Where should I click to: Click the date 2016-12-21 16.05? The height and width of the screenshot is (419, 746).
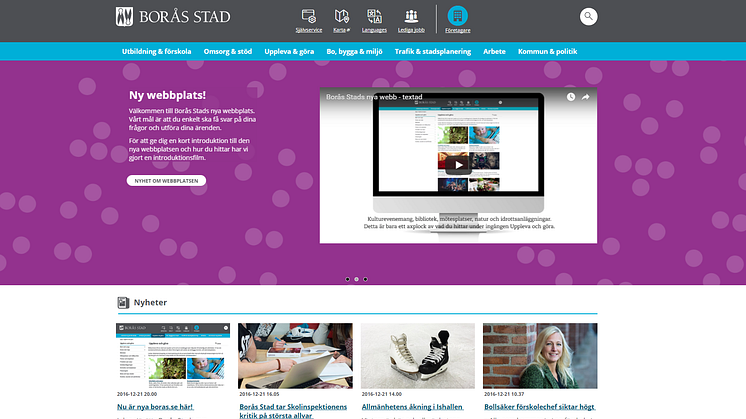259,394
